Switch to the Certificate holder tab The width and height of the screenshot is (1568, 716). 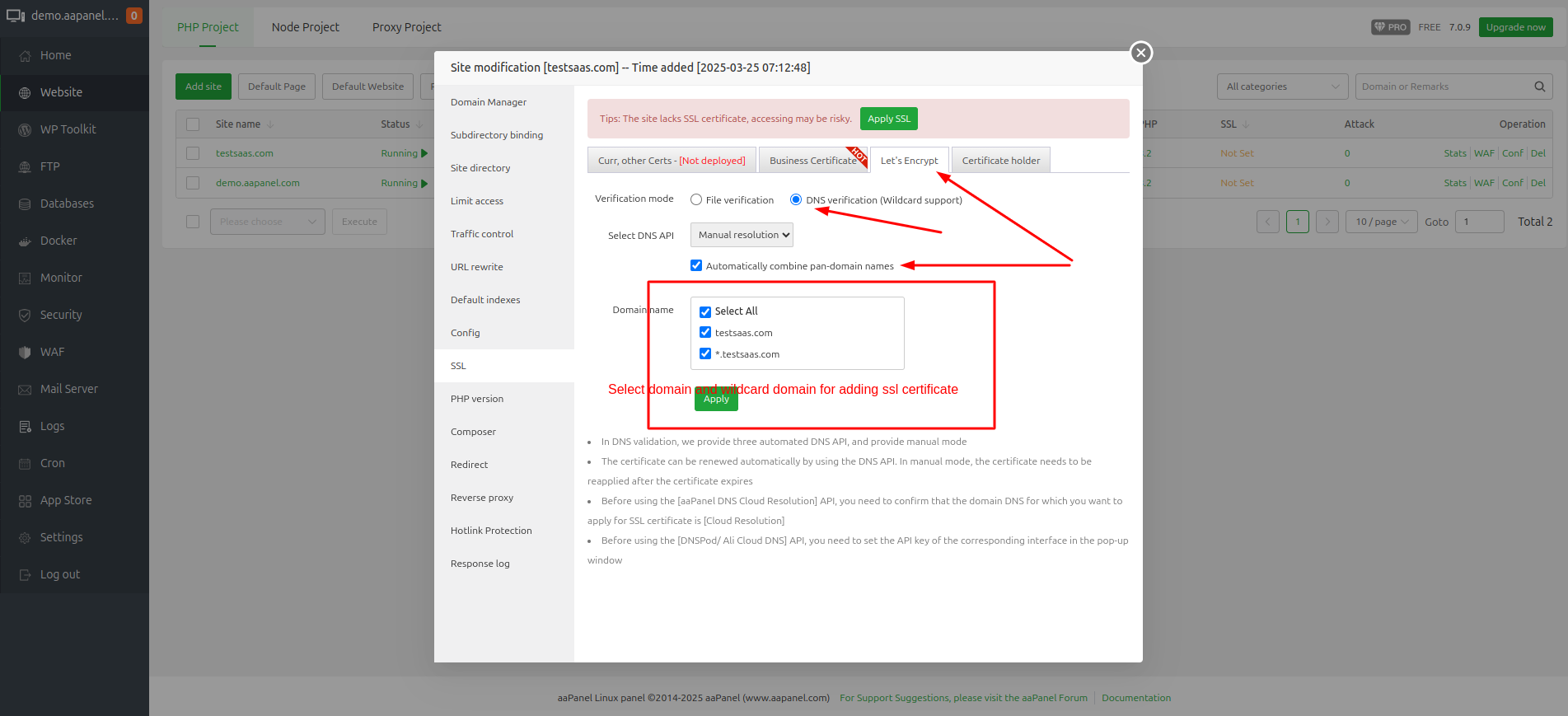tap(1000, 161)
